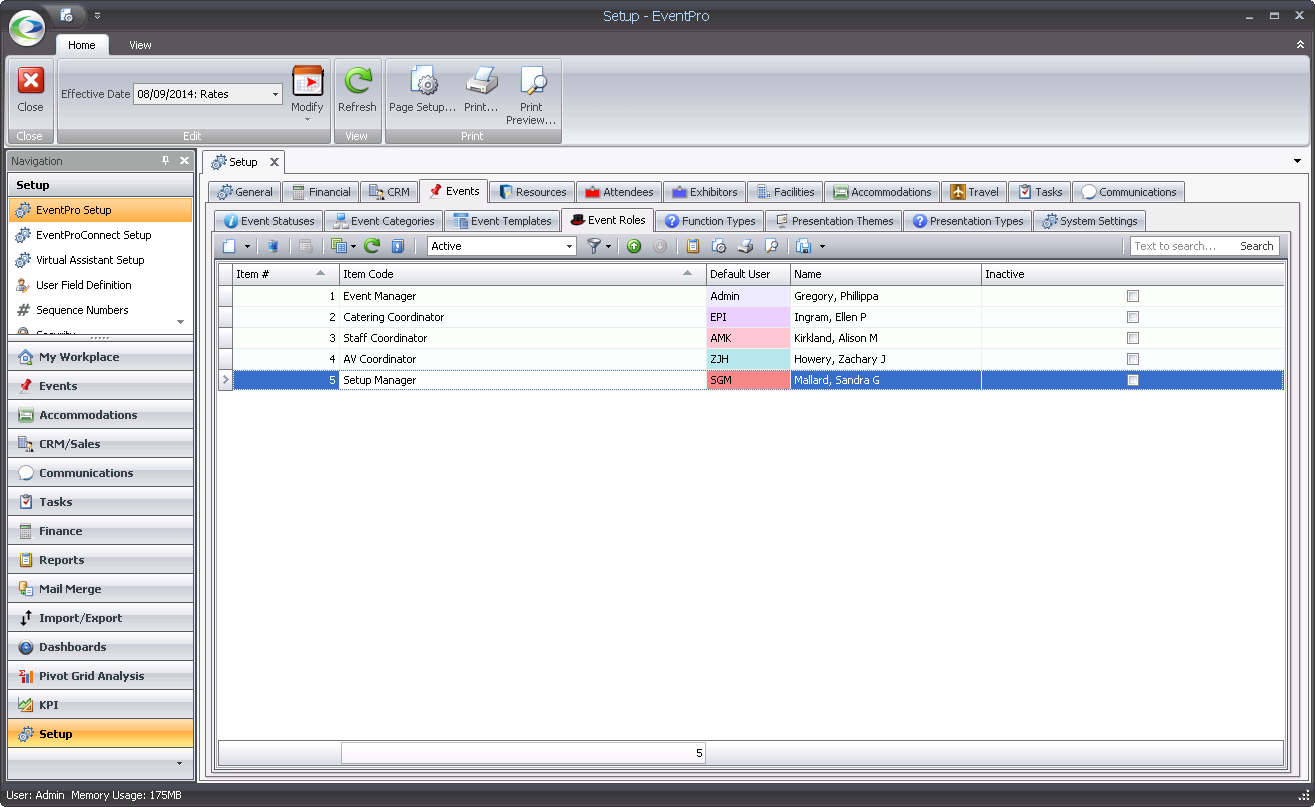
Task: Open CRM/Sales navigation group
Action: click(x=101, y=444)
